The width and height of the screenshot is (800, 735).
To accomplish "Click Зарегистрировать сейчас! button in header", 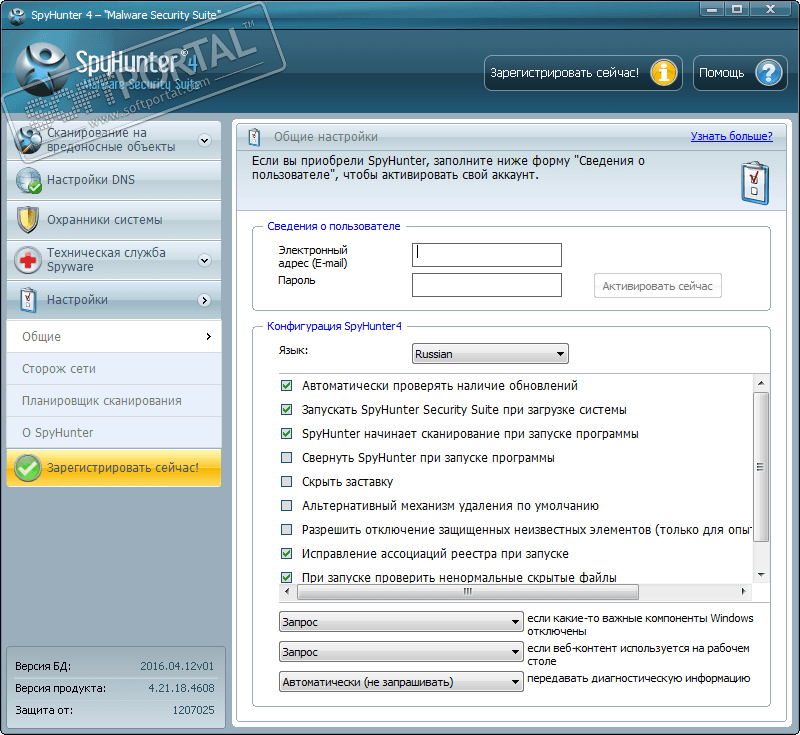I will 583,73.
